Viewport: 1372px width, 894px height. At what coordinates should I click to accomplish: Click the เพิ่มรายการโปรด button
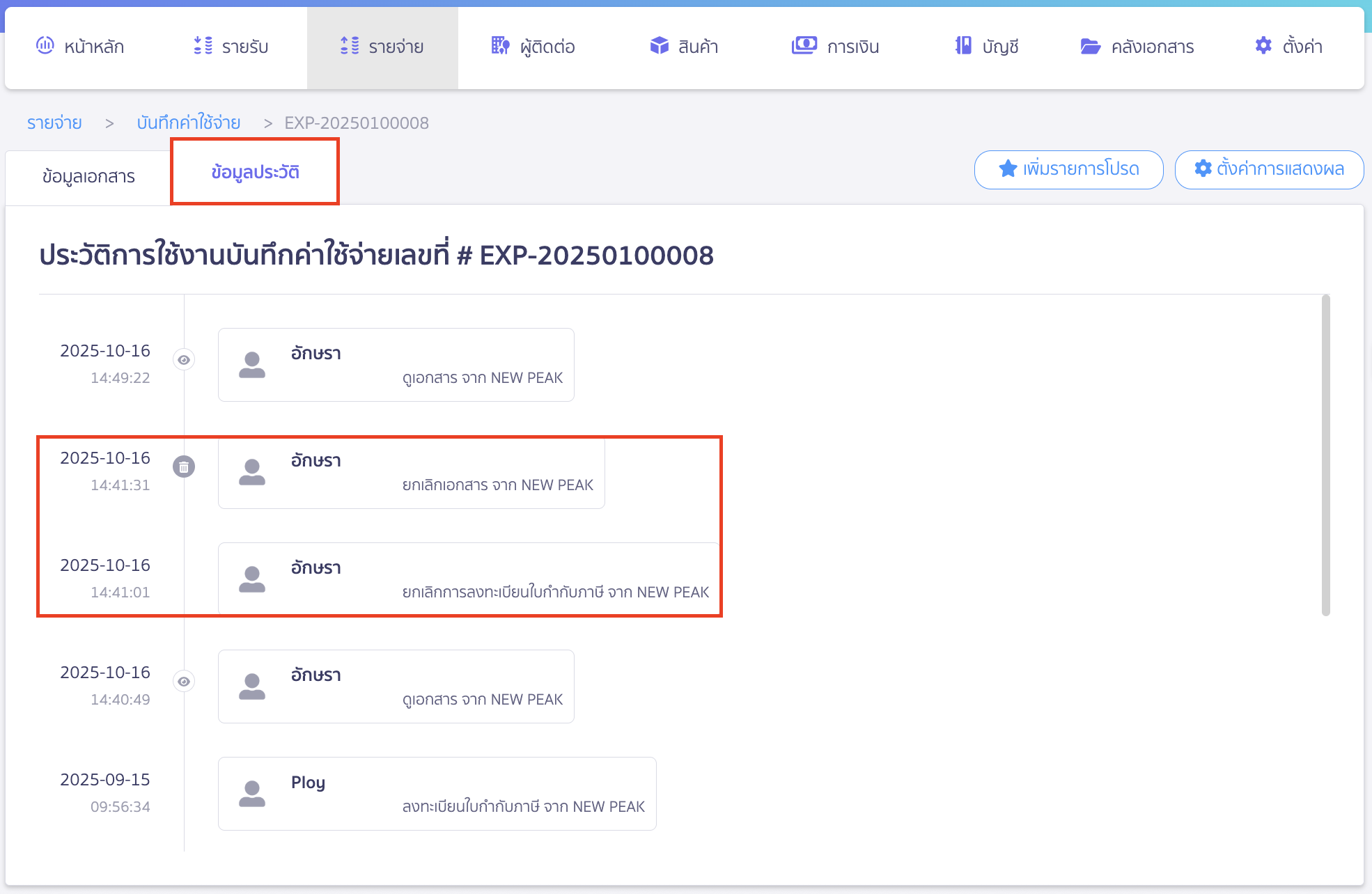(1068, 168)
